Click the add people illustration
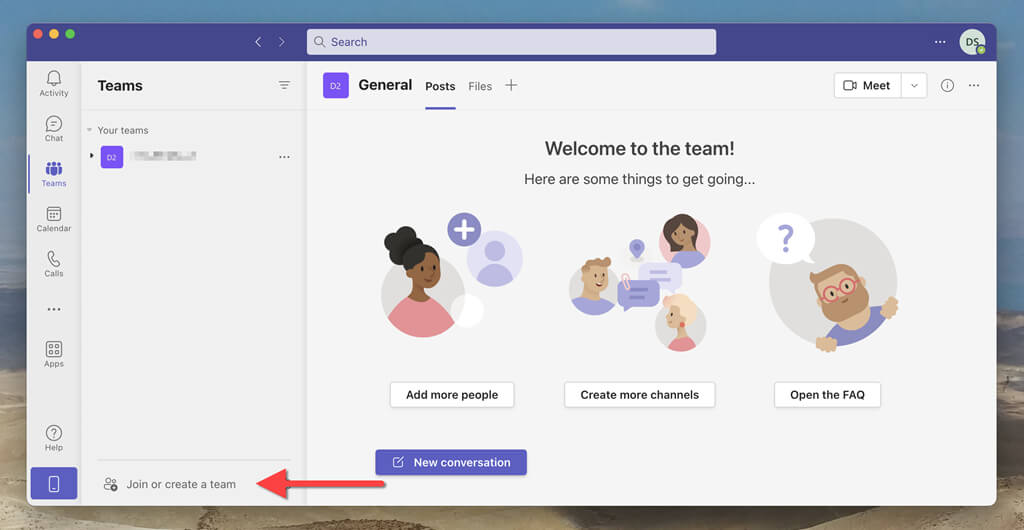 pos(452,275)
